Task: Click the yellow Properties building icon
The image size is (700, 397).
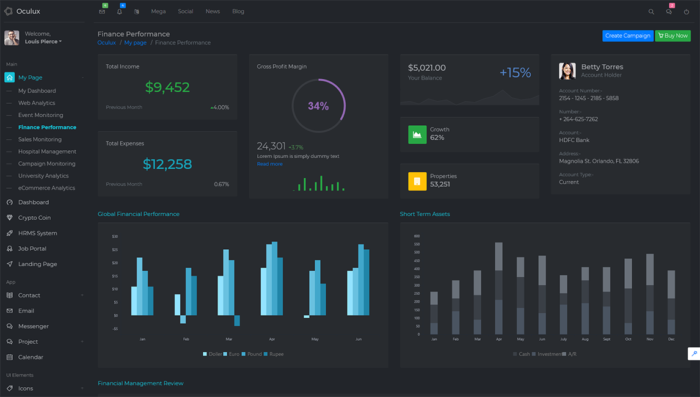Action: 417,181
